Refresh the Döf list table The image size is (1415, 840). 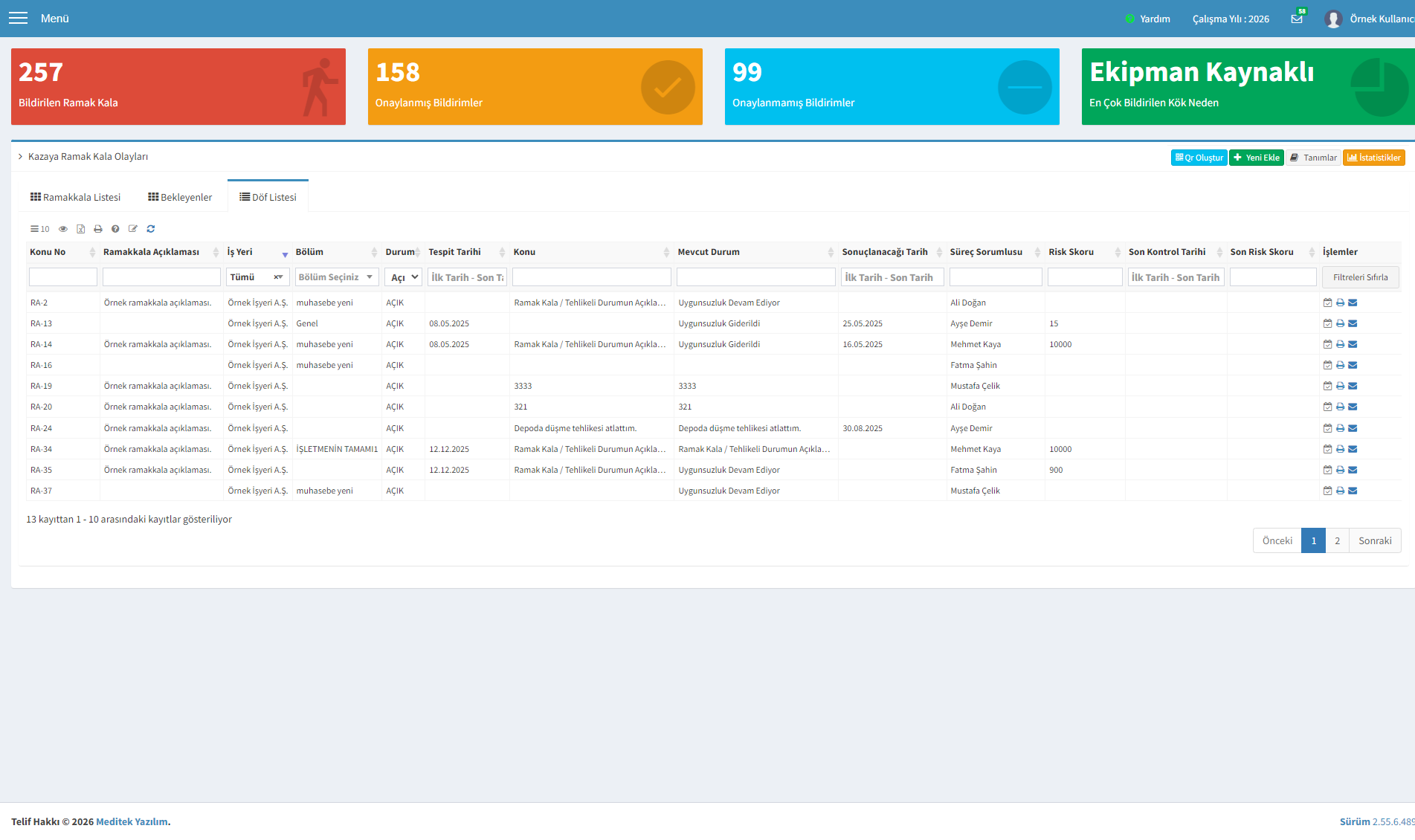click(x=151, y=229)
